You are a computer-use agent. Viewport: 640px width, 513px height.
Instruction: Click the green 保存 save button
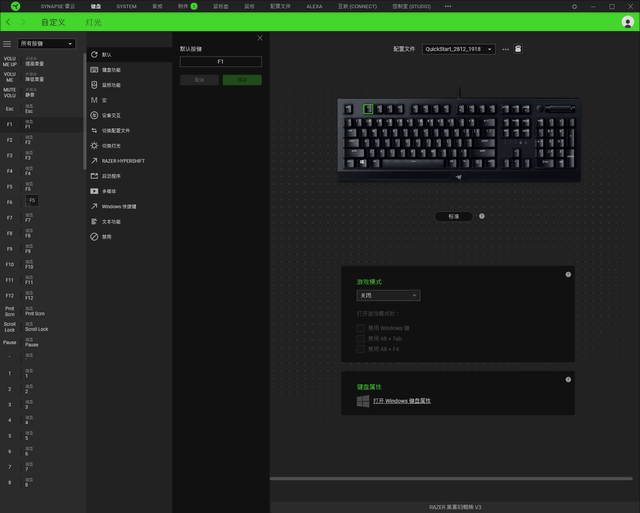tap(242, 80)
